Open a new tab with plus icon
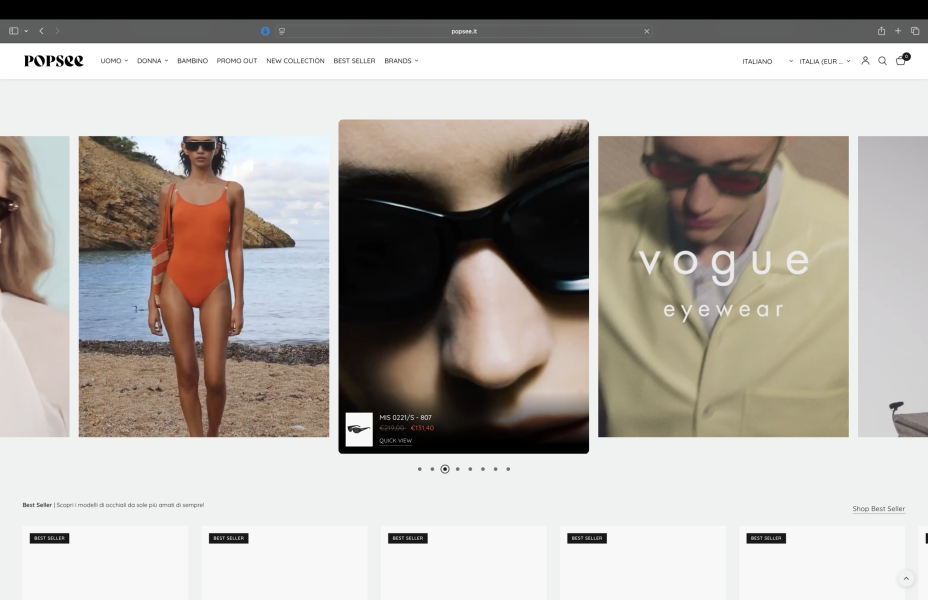 (x=898, y=31)
